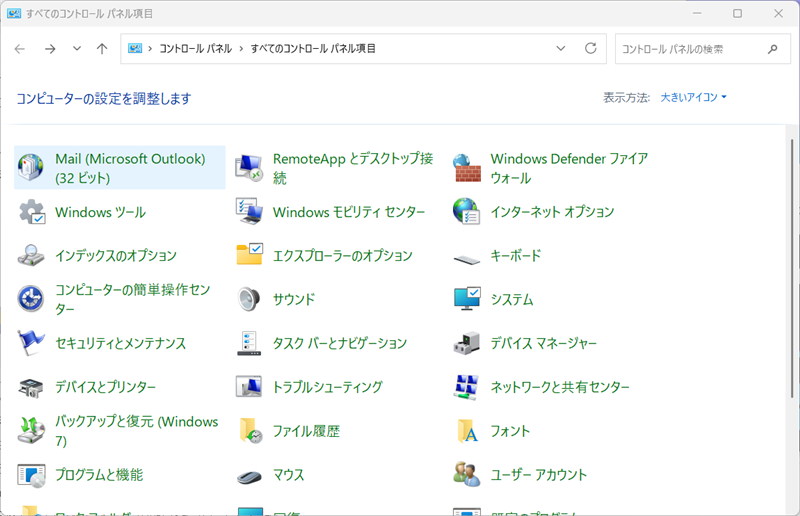Click the コンピューターの設定を調整します heading
This screenshot has width=800, height=516.
[x=104, y=99]
